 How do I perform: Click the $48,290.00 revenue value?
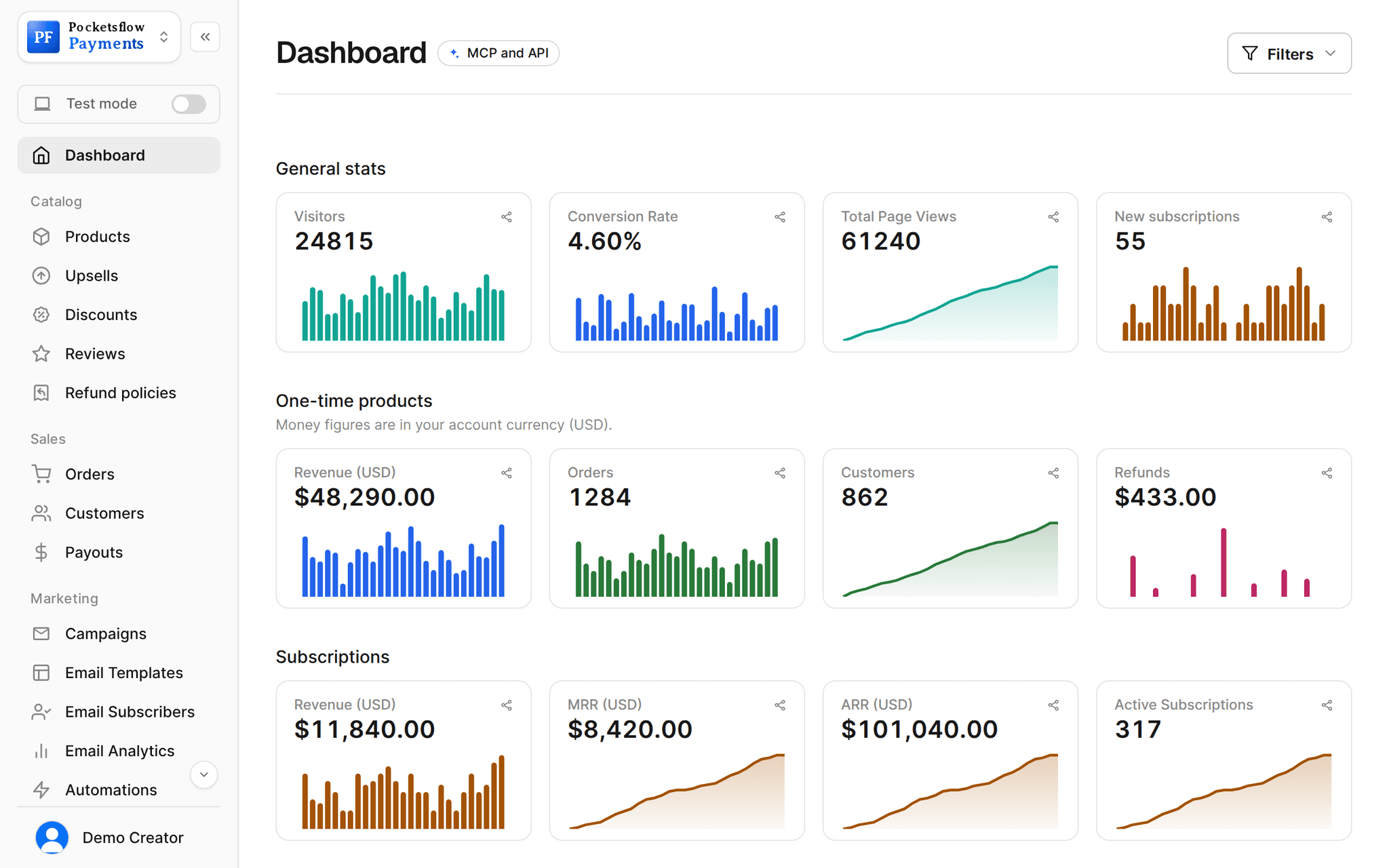[x=364, y=497]
